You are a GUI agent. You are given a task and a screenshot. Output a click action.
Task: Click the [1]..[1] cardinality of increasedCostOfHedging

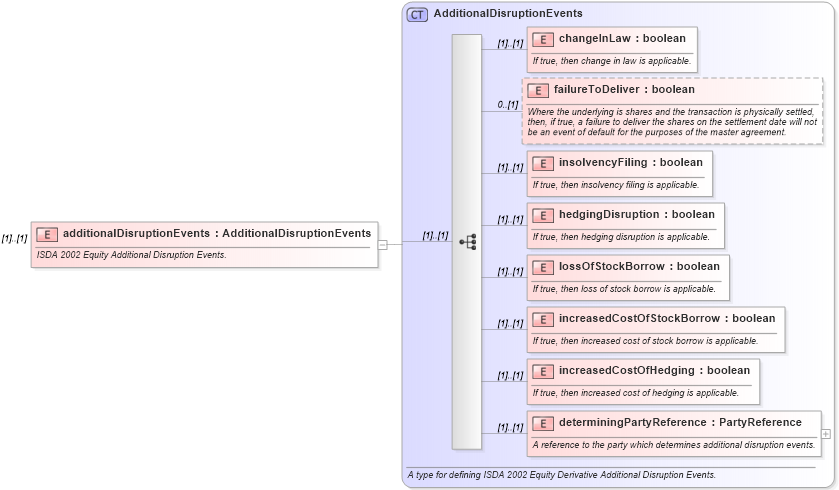(x=510, y=375)
